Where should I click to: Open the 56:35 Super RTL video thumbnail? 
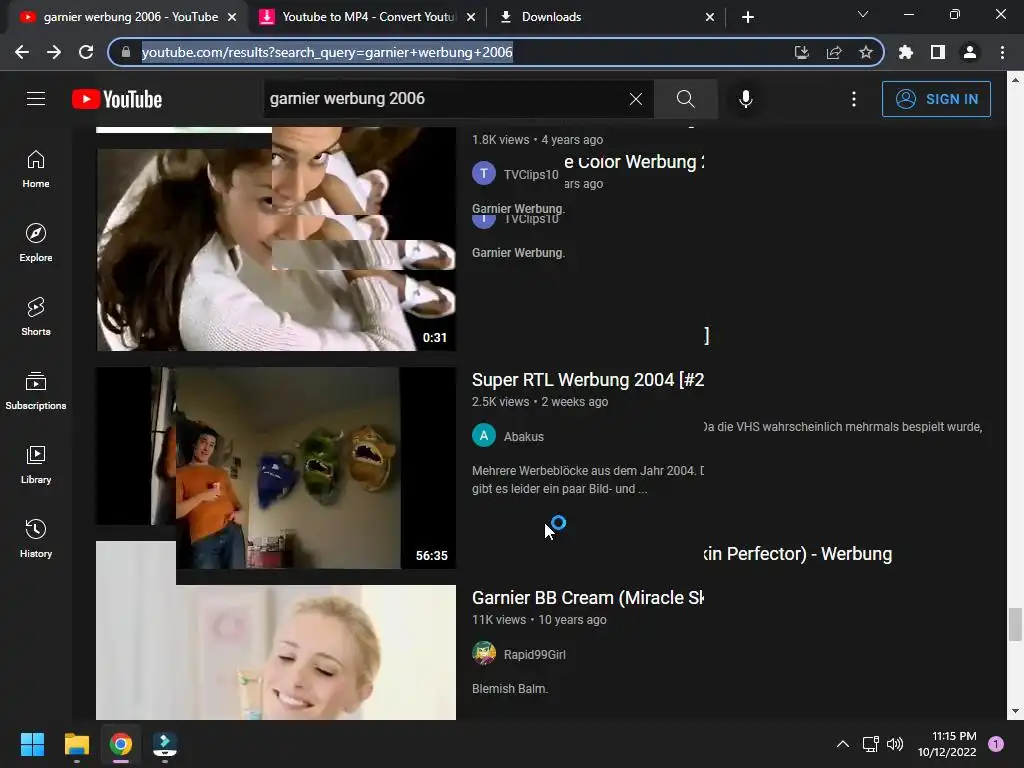click(276, 468)
